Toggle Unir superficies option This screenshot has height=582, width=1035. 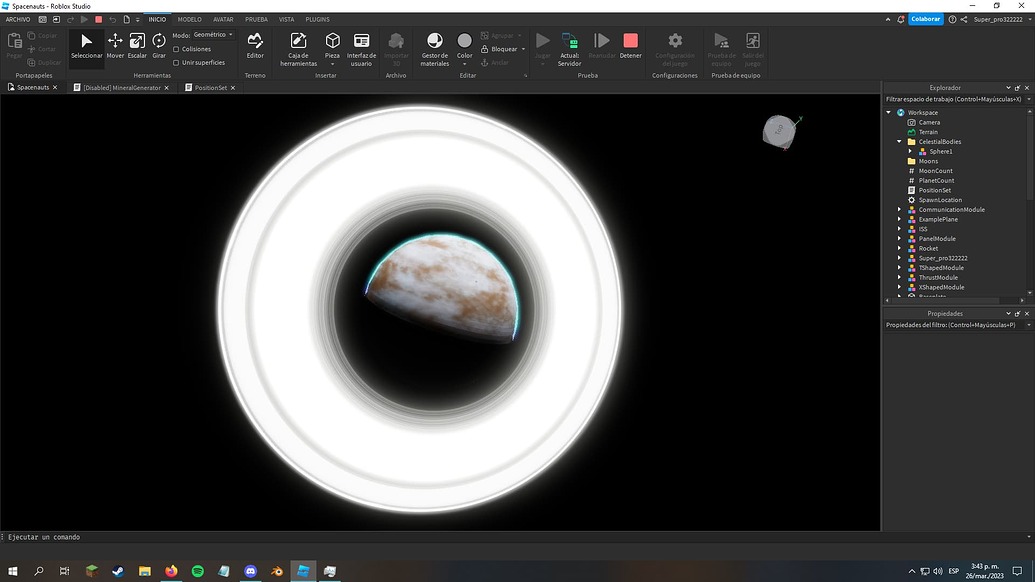tap(176, 61)
